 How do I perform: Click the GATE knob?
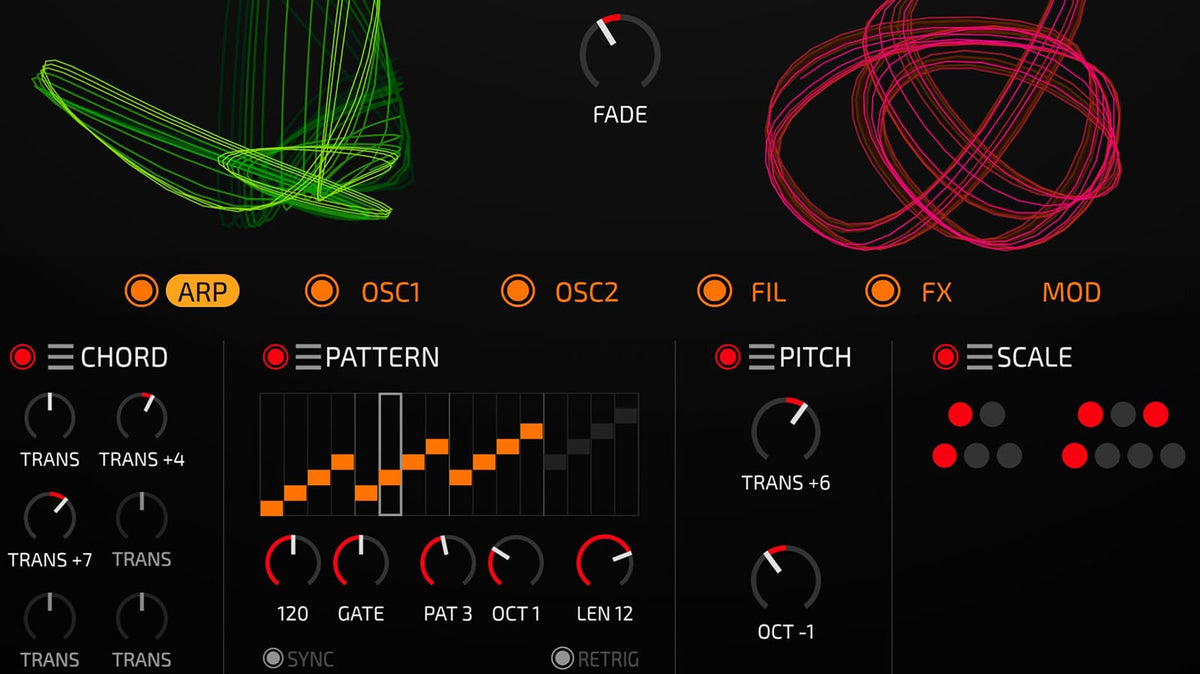point(360,563)
